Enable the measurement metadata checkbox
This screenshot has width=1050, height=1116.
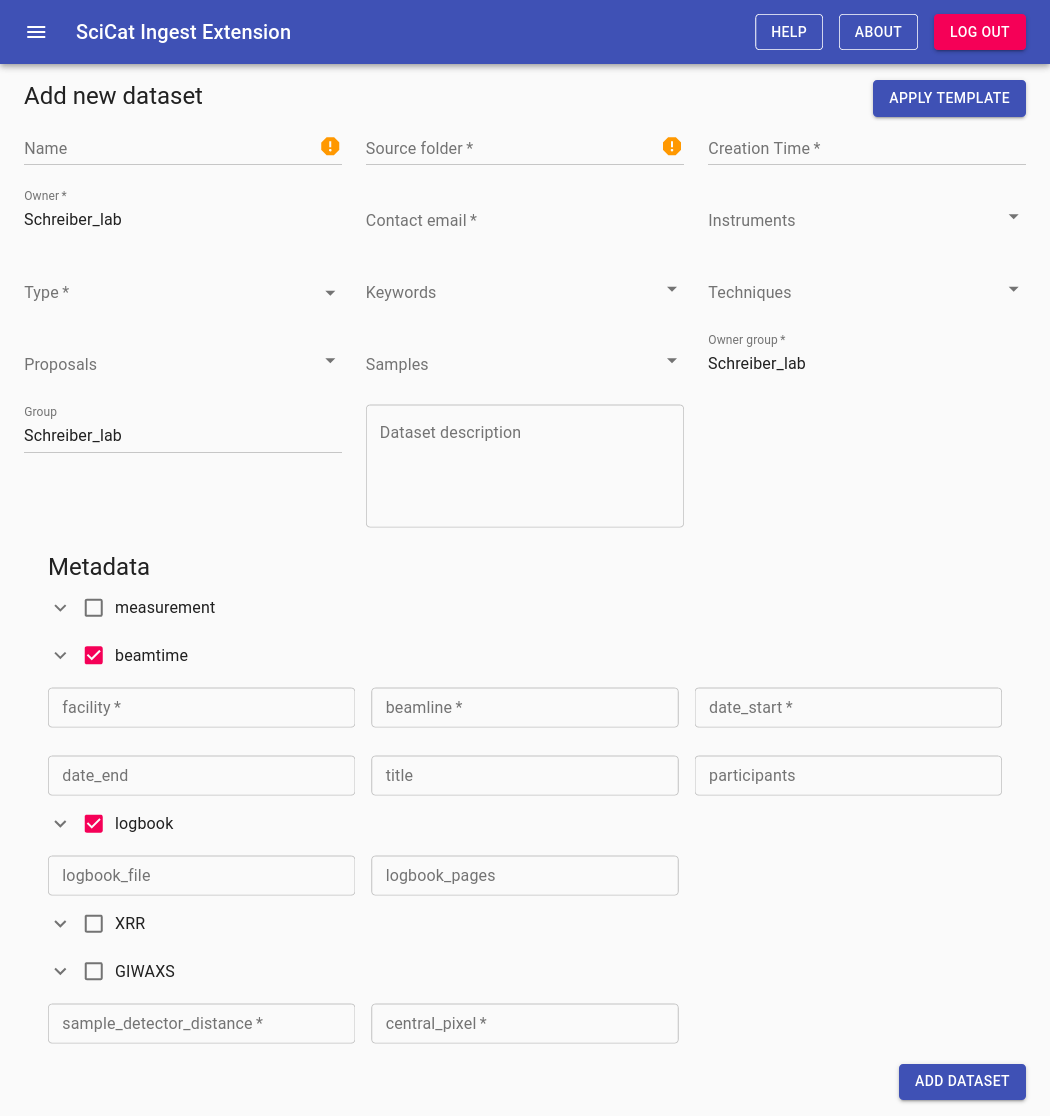(93, 607)
